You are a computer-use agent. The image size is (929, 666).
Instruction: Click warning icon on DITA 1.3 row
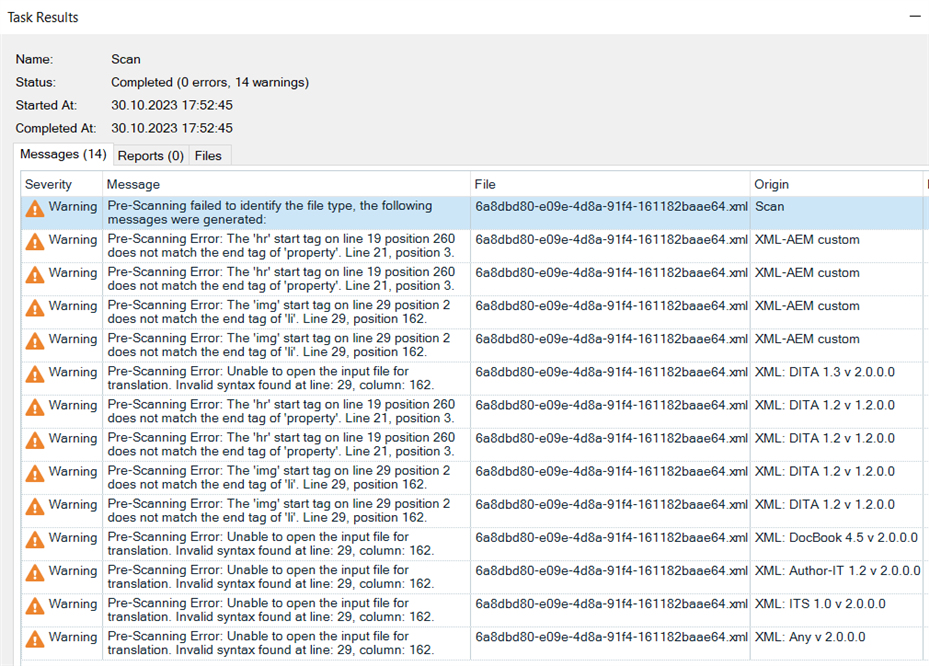coord(35,374)
